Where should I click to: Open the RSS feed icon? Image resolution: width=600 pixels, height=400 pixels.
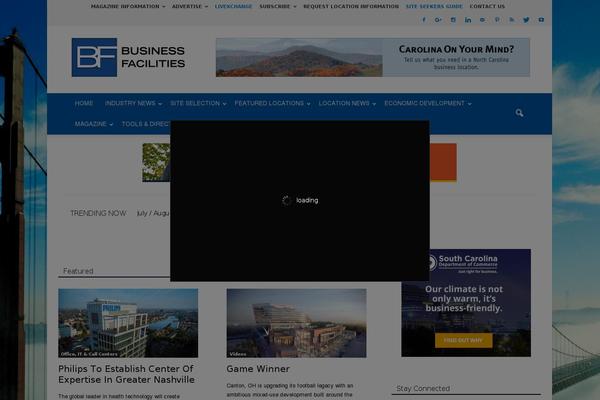tap(512, 20)
